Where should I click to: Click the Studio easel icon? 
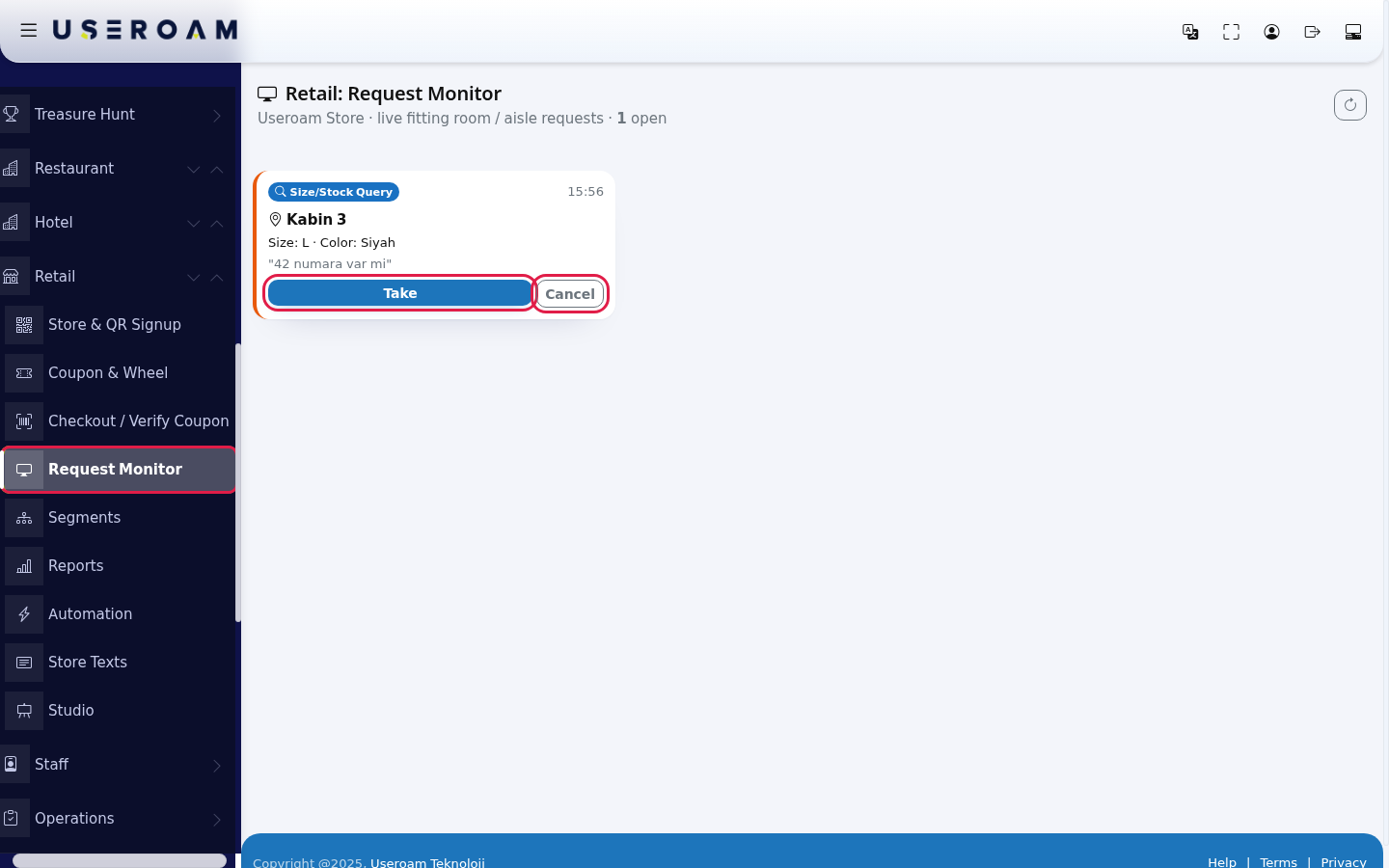(24, 711)
